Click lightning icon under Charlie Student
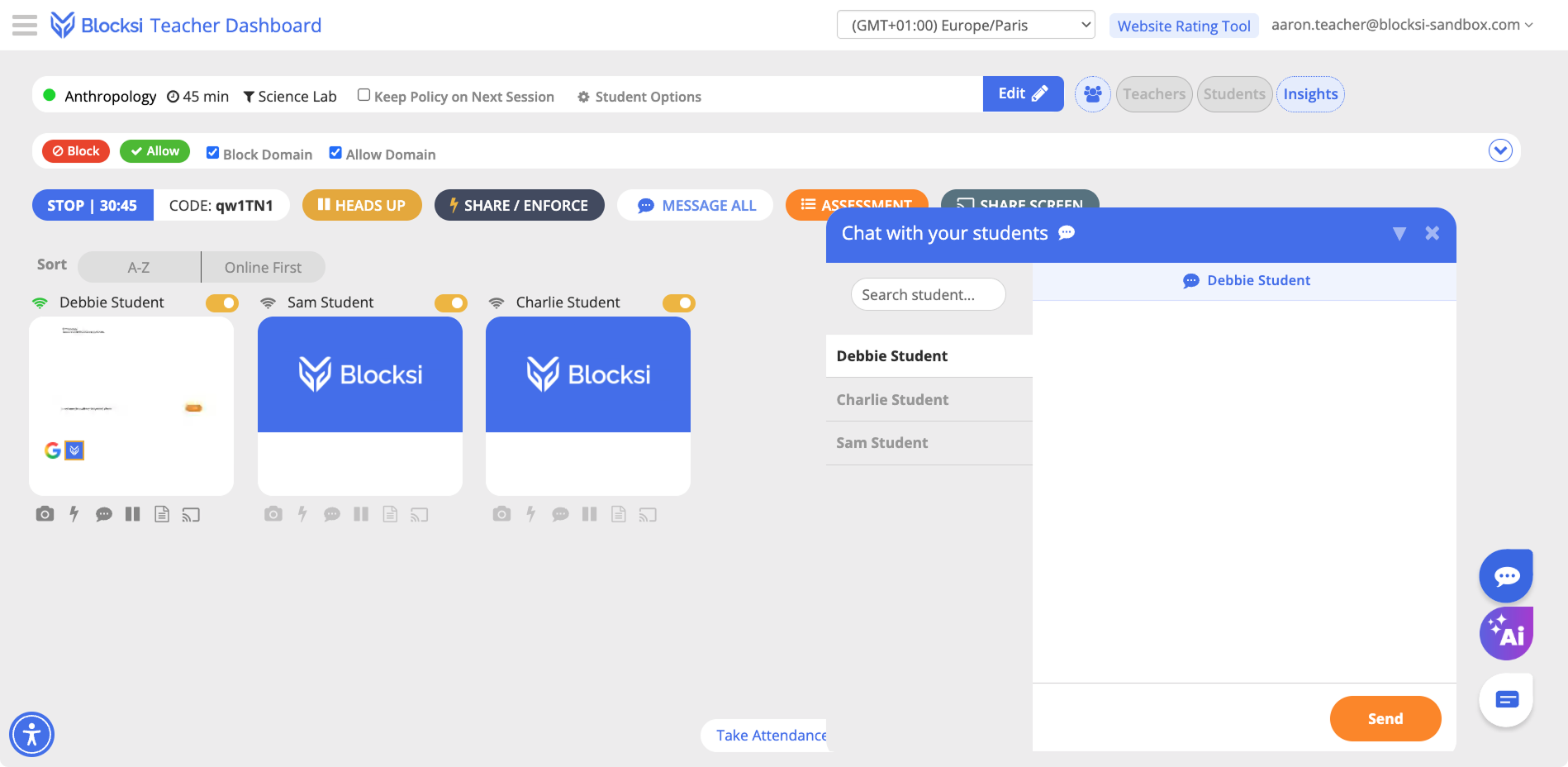 [x=531, y=514]
